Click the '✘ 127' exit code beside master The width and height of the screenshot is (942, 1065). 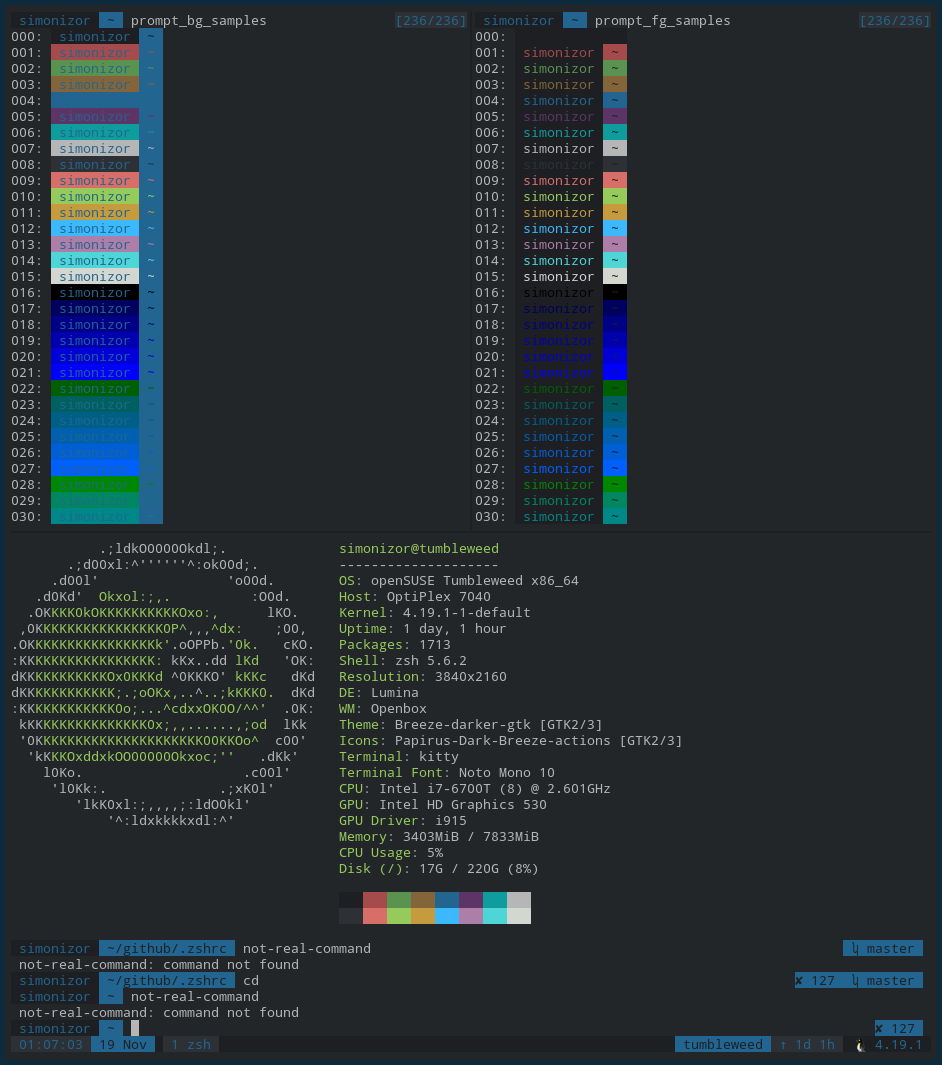pyautogui.click(x=815, y=981)
